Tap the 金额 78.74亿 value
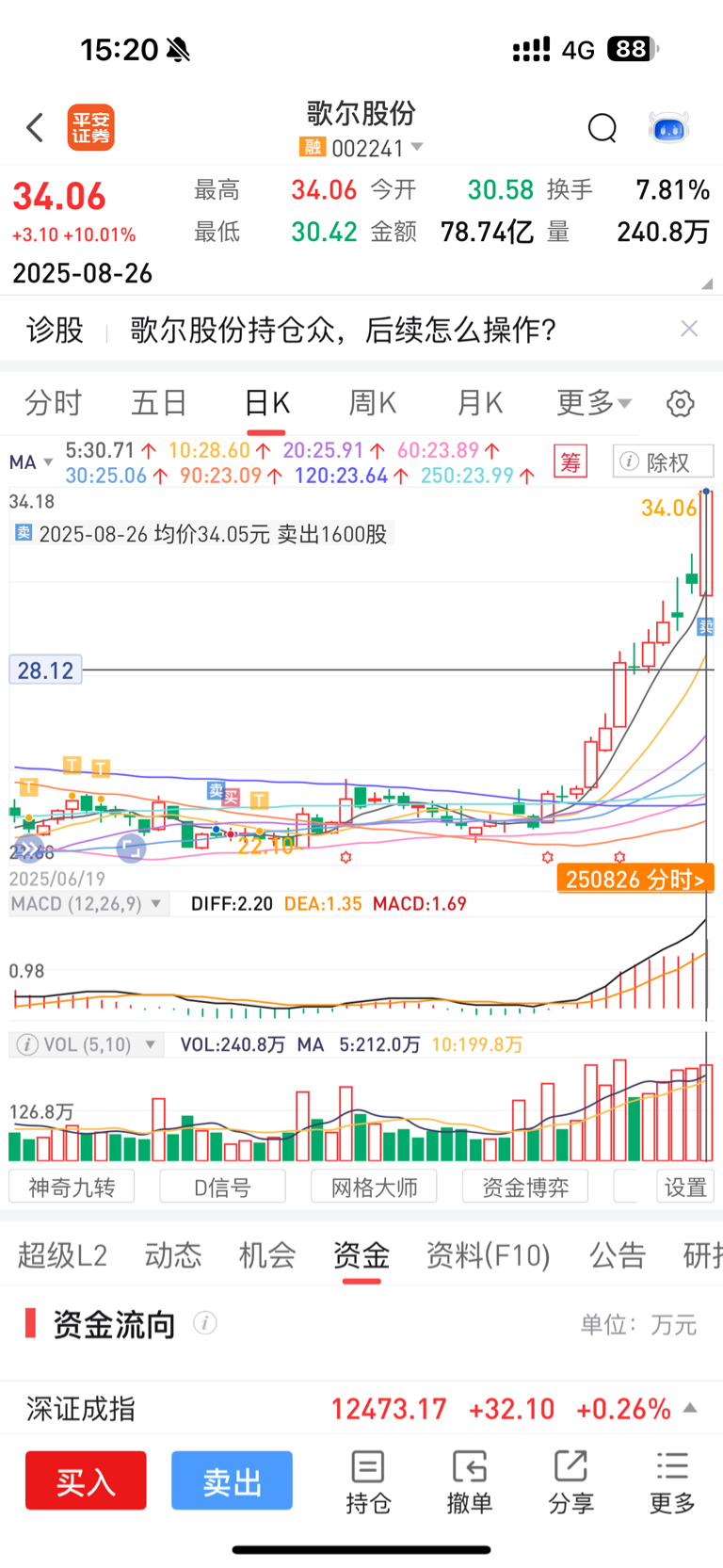This screenshot has height=1568, width=723. (x=487, y=232)
